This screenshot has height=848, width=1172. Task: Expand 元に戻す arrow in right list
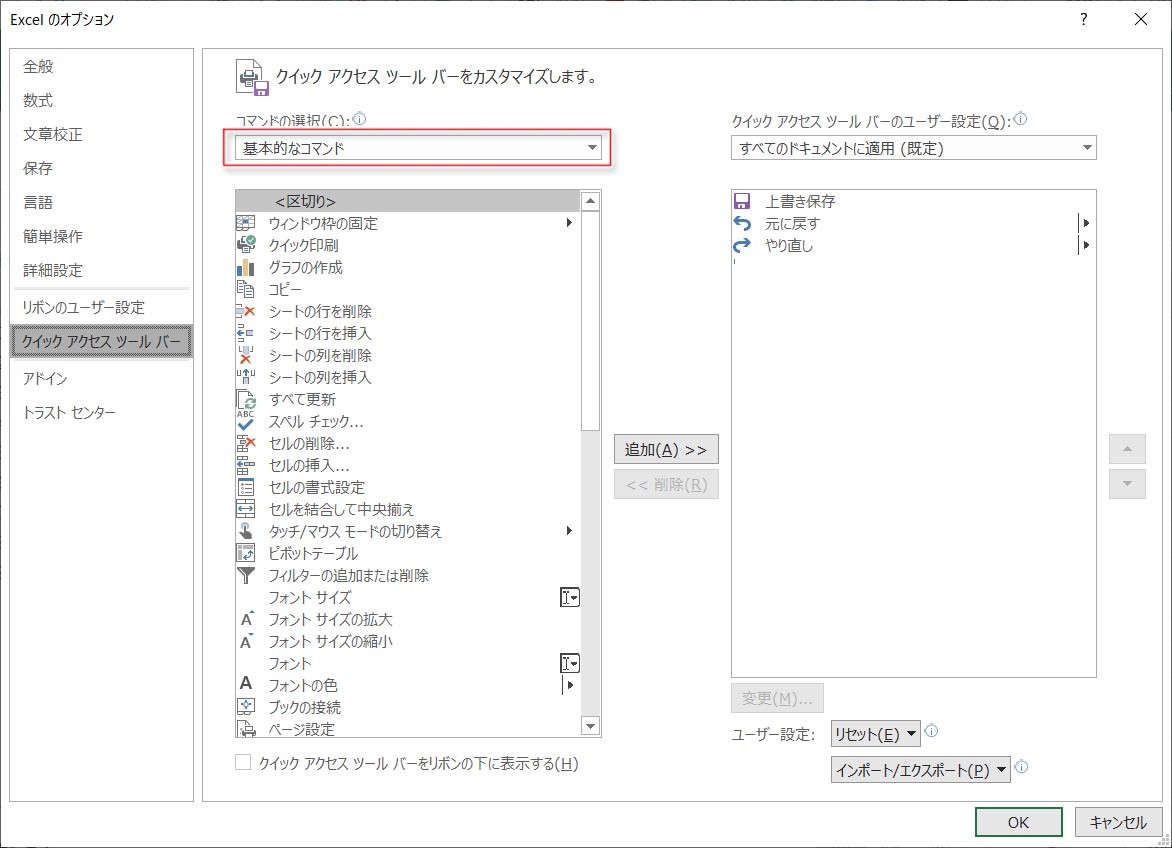tap(1085, 223)
